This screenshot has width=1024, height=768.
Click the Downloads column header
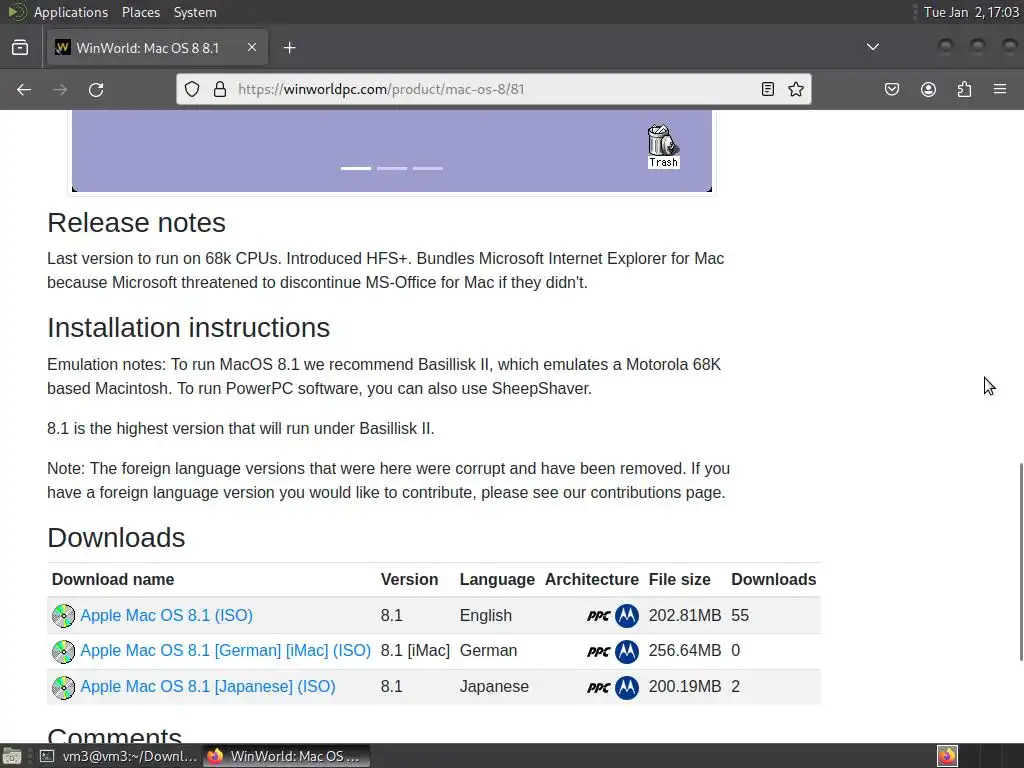click(x=773, y=579)
